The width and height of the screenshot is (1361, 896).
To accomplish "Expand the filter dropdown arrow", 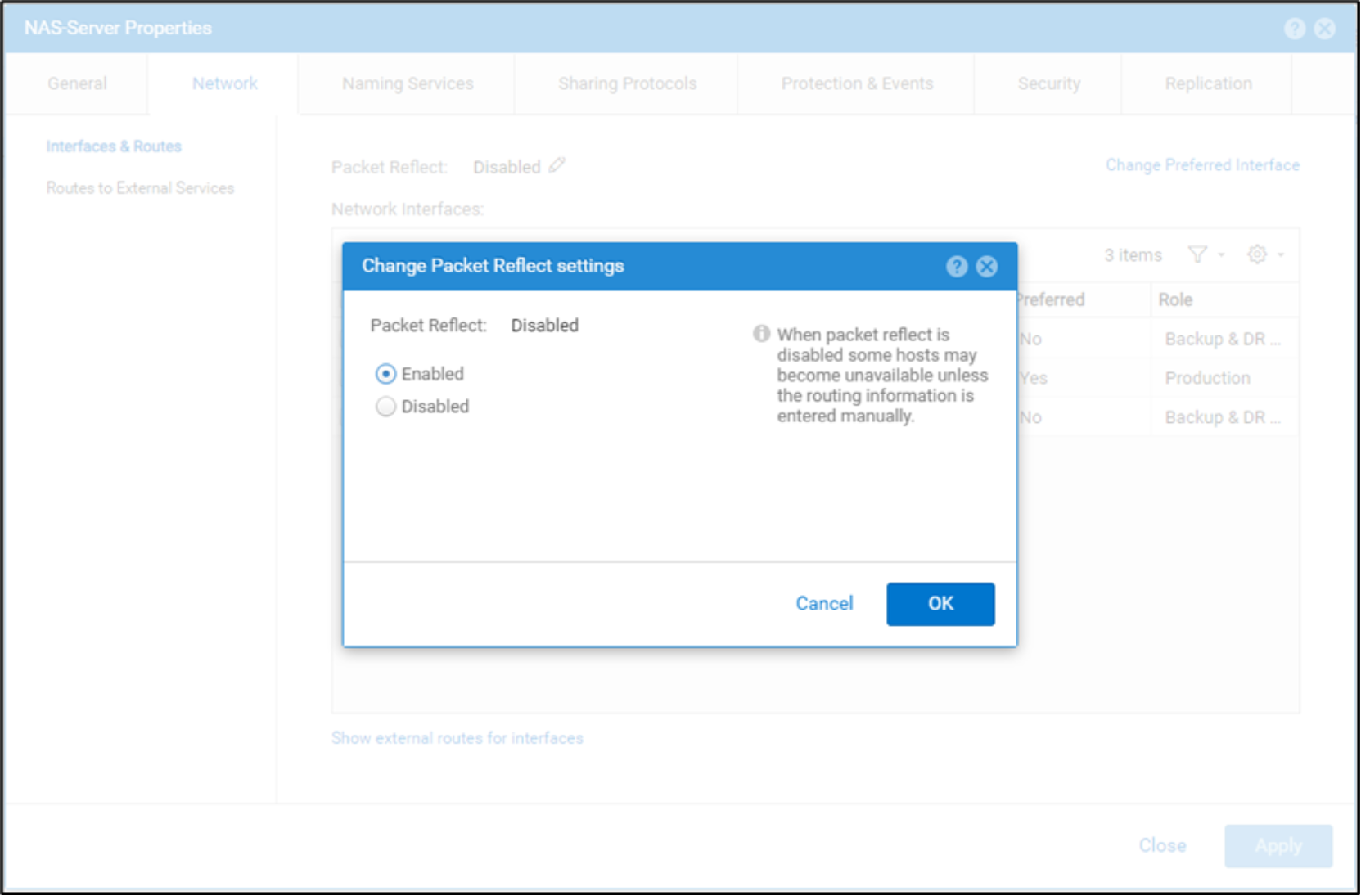I will click(x=1221, y=255).
